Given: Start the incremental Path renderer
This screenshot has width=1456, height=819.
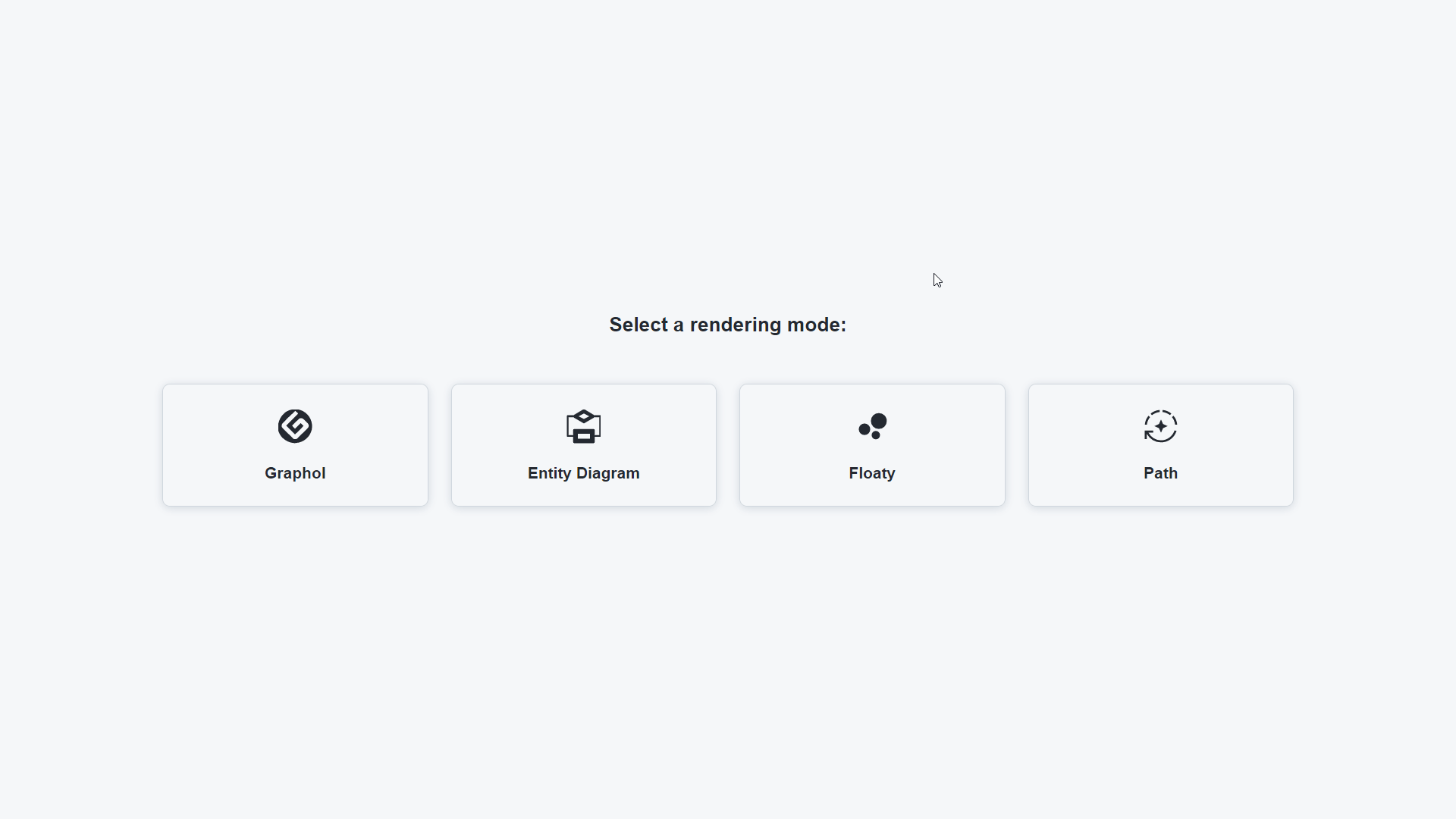Looking at the screenshot, I should [x=1160, y=445].
